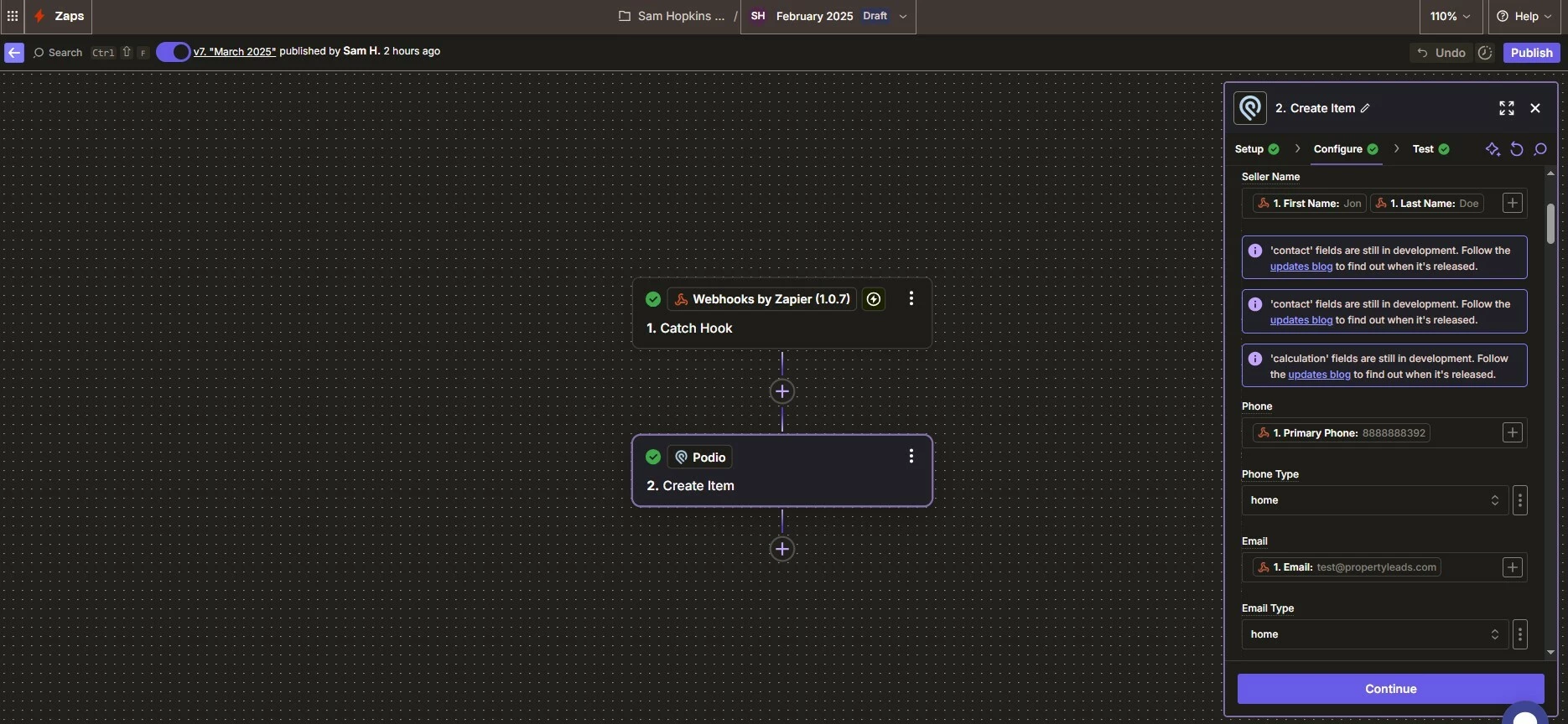Select the Podio app chip in step 2

699,457
